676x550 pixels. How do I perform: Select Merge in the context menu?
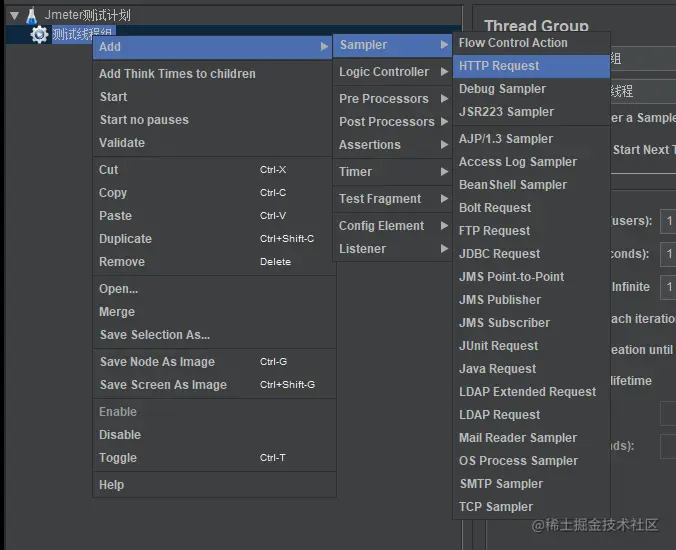[x=214, y=312]
